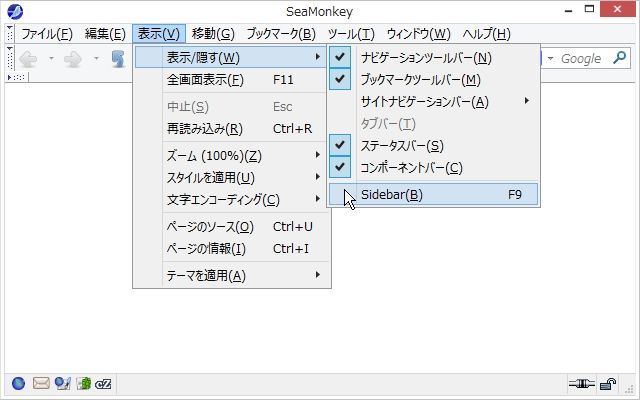Click the search magnifier icon

tap(620, 58)
